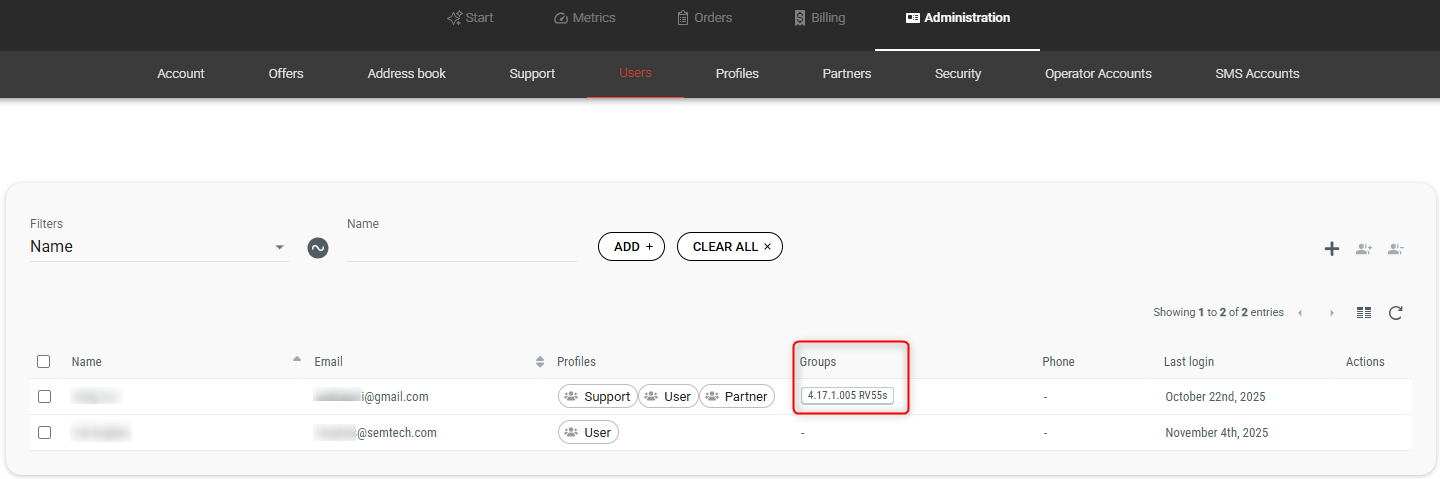Viewport: 1440px width, 479px height.
Task: Toggle the select-all checkbox in table header
Action: coord(44,362)
